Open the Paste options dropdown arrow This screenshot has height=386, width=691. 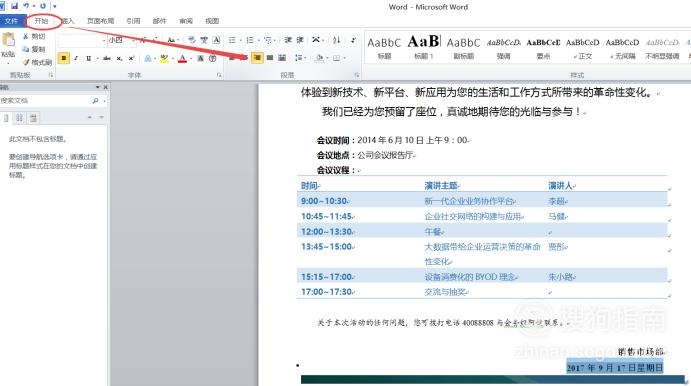click(8, 63)
